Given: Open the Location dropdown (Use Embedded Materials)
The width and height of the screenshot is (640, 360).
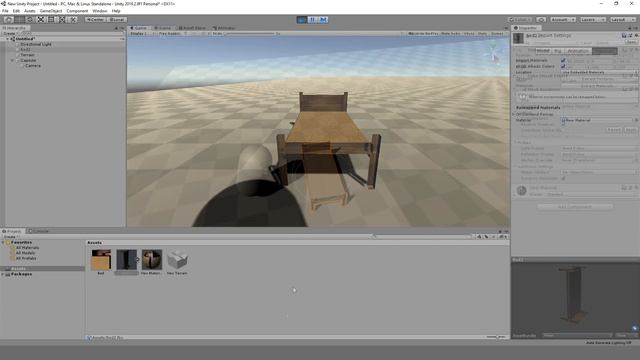Looking at the screenshot, I should click(599, 72).
